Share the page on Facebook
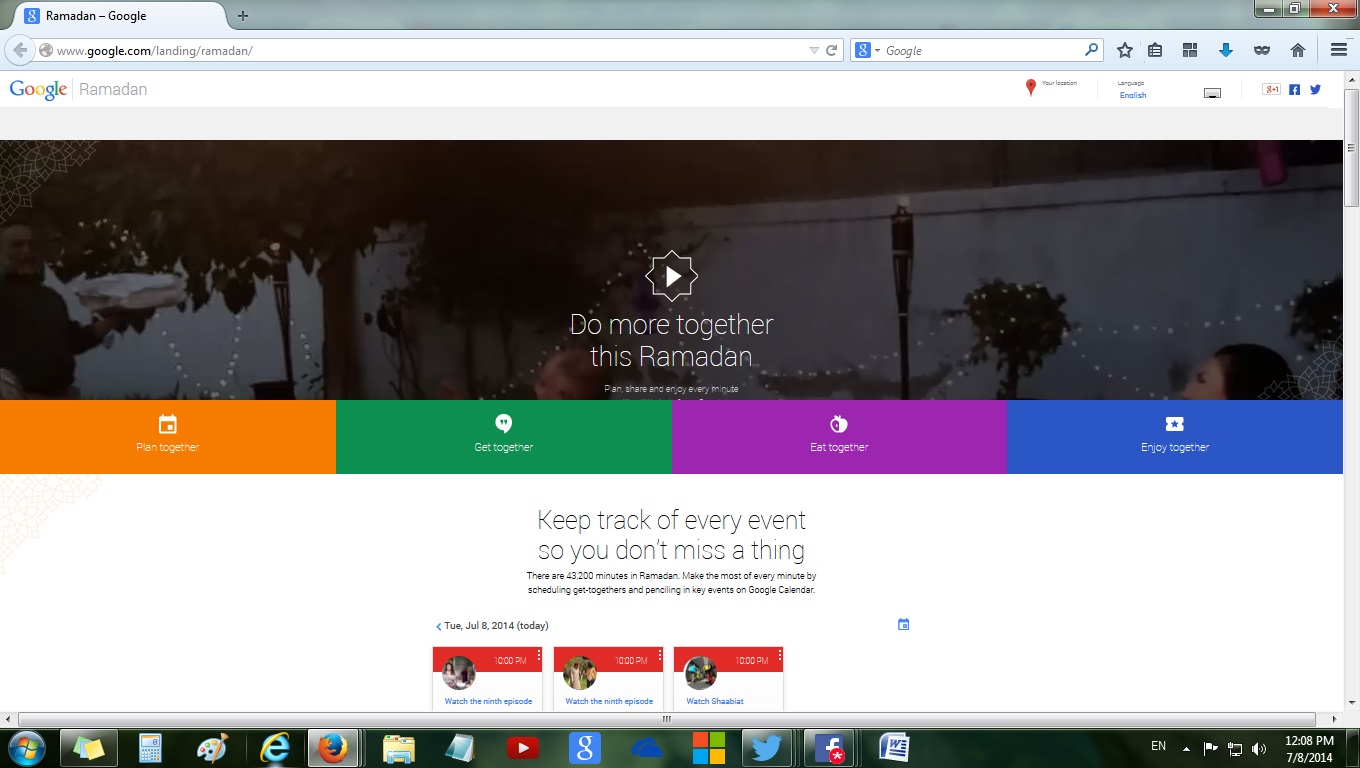Viewport: 1360px width, 768px height. click(1294, 89)
